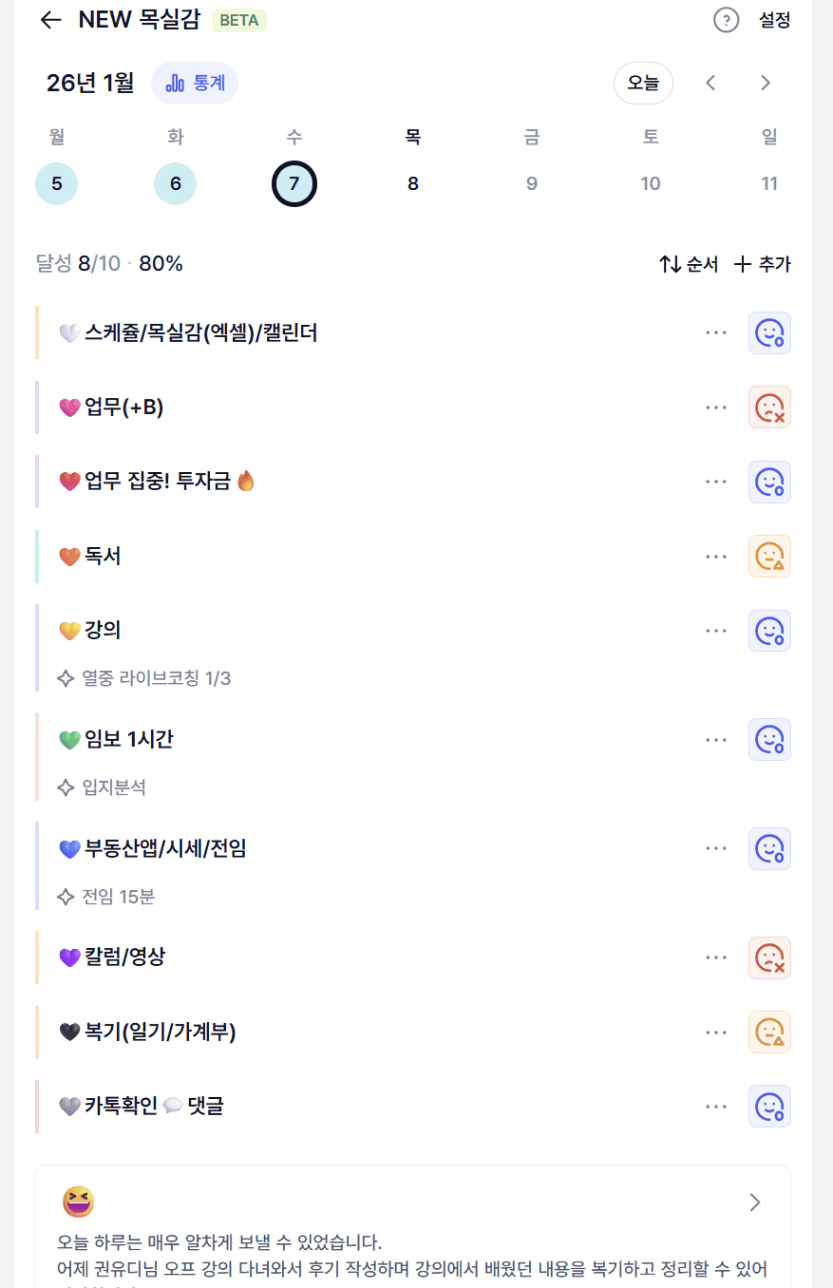Toggle status face for 업무(+B)
The height and width of the screenshot is (1288, 833).
(769, 407)
